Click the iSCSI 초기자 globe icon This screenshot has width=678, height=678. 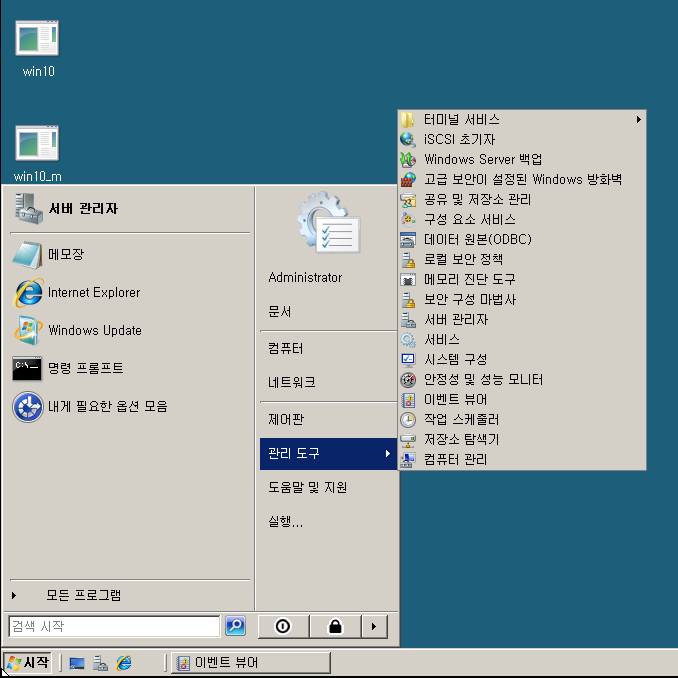tap(408, 139)
